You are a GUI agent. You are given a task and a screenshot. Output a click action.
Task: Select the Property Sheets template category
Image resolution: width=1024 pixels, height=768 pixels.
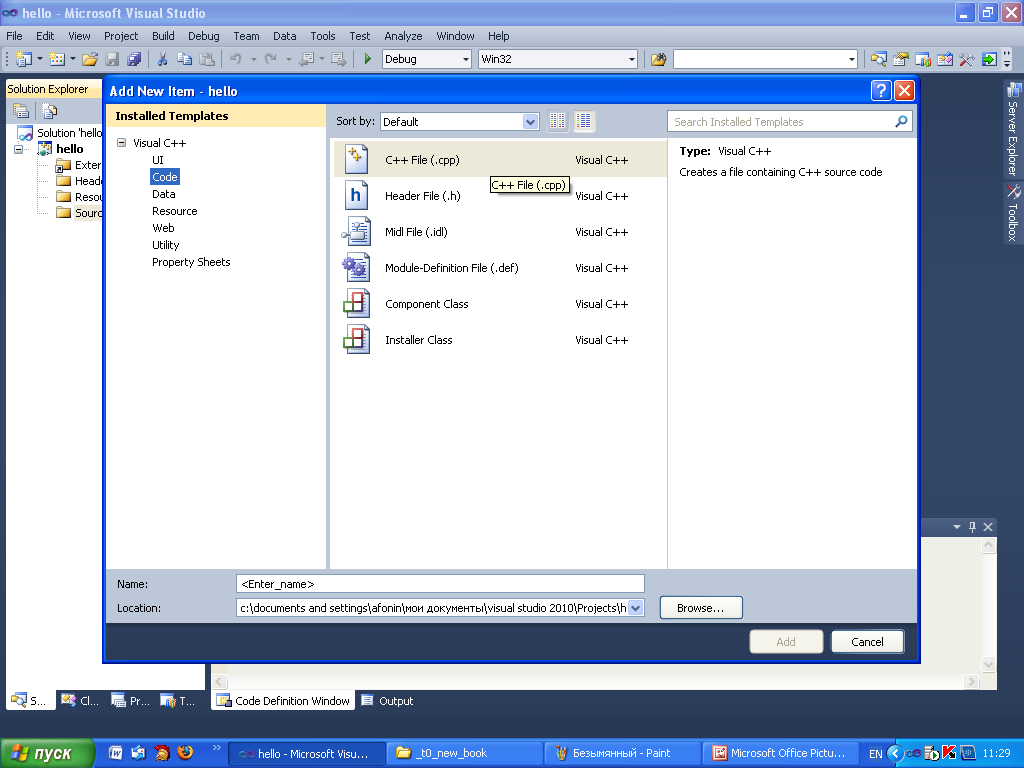click(191, 262)
